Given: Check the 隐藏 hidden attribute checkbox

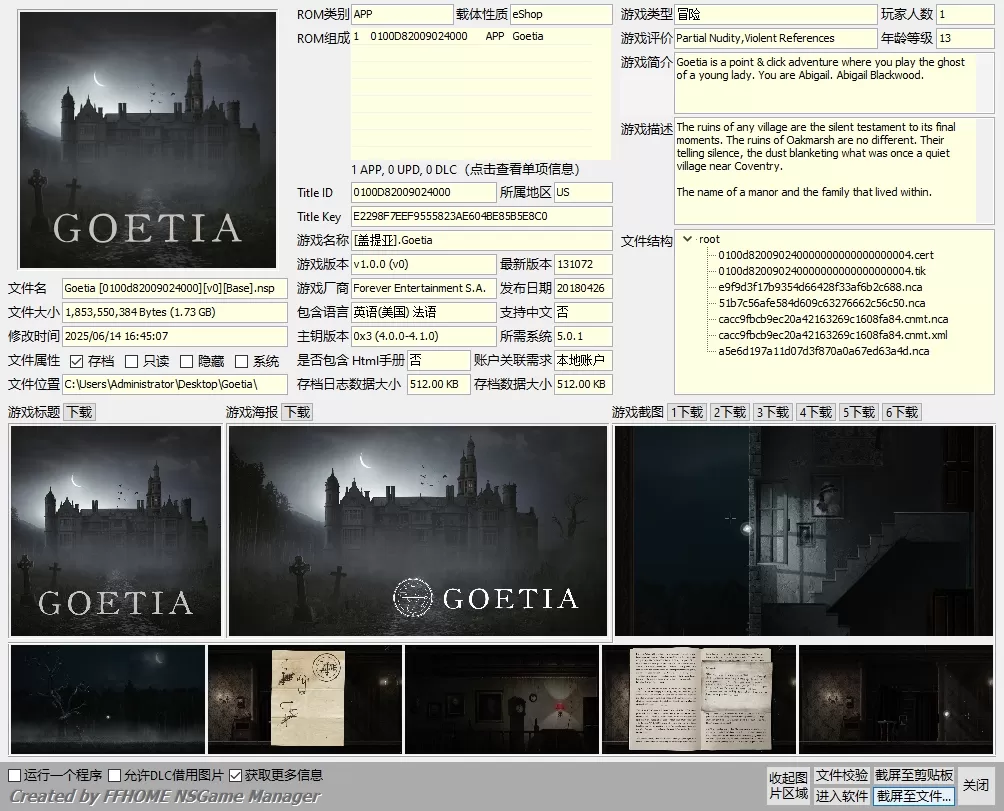Looking at the screenshot, I should tap(186, 361).
